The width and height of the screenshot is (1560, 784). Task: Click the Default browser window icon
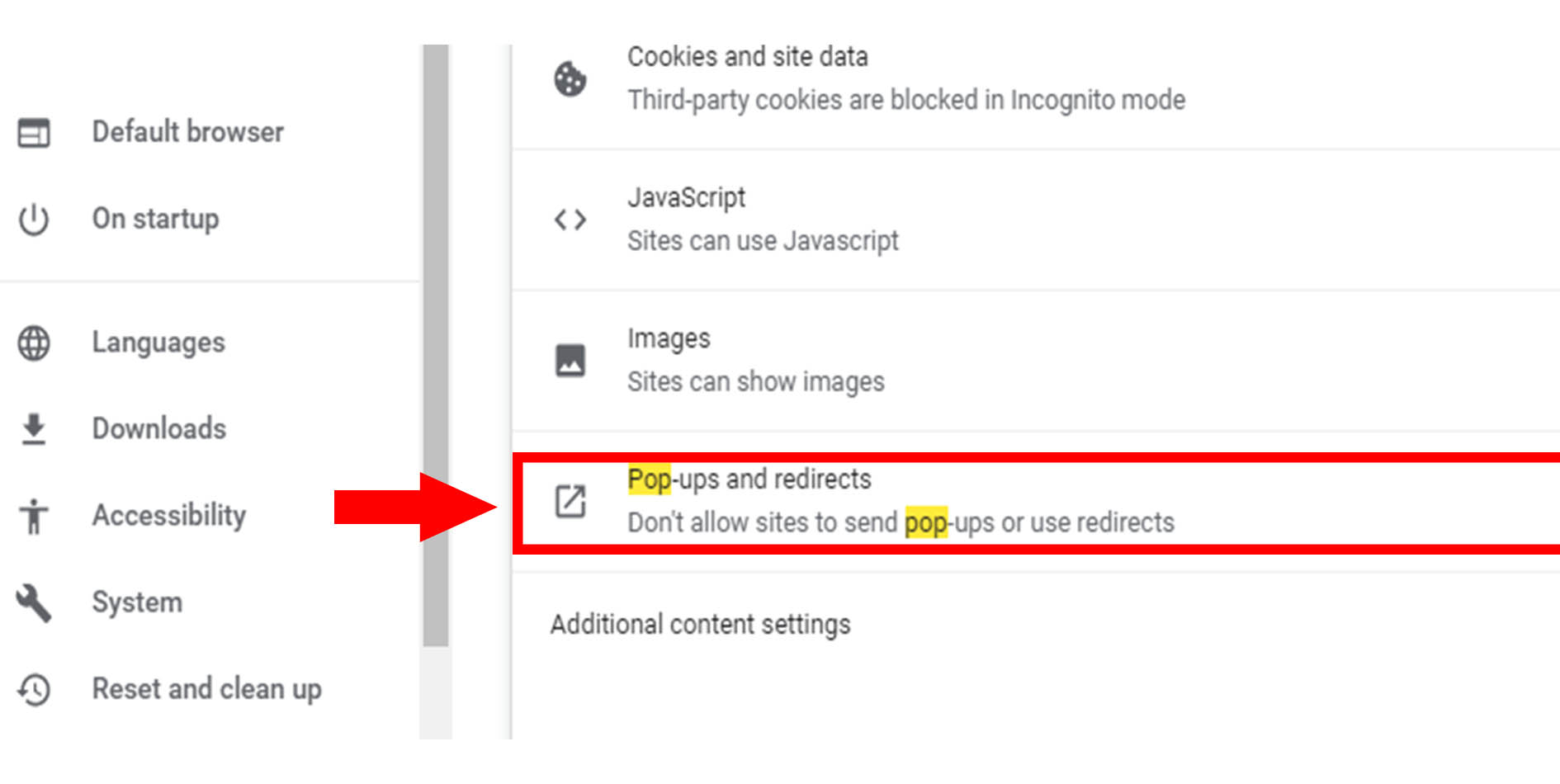tap(34, 133)
